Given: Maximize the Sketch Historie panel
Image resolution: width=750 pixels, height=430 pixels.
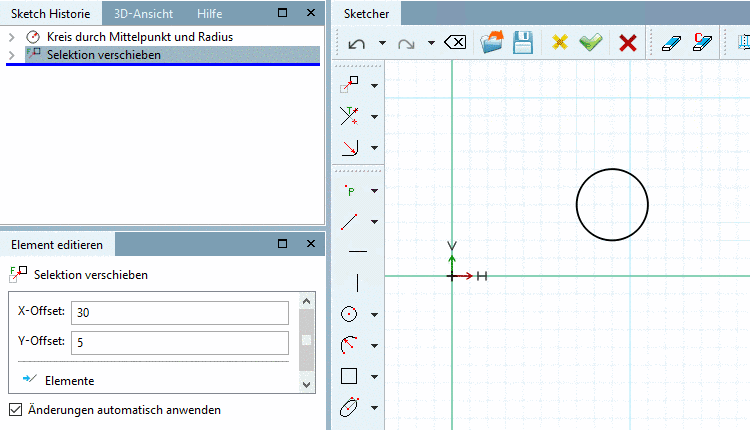Looking at the screenshot, I should (283, 13).
